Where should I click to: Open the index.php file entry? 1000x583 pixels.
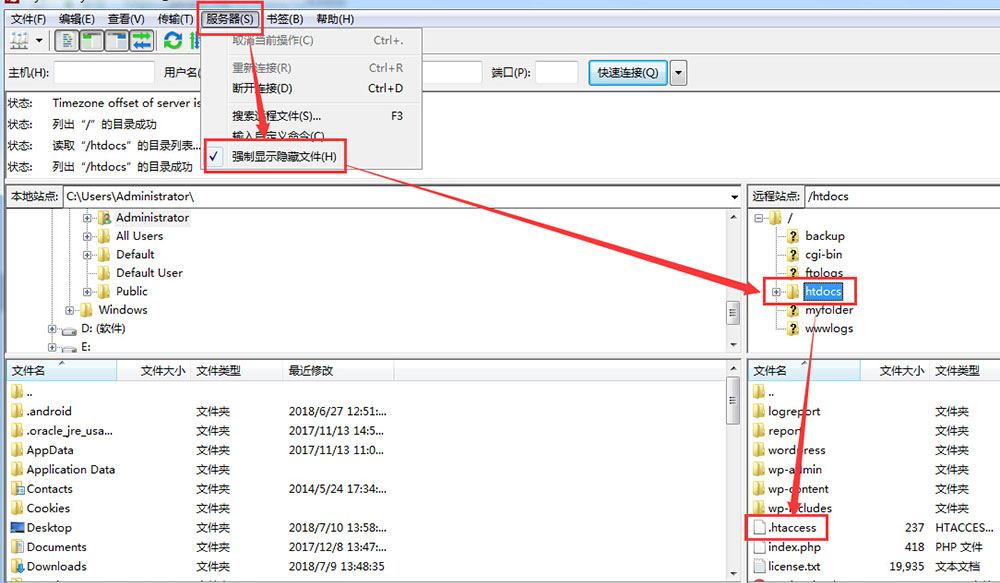(793, 547)
